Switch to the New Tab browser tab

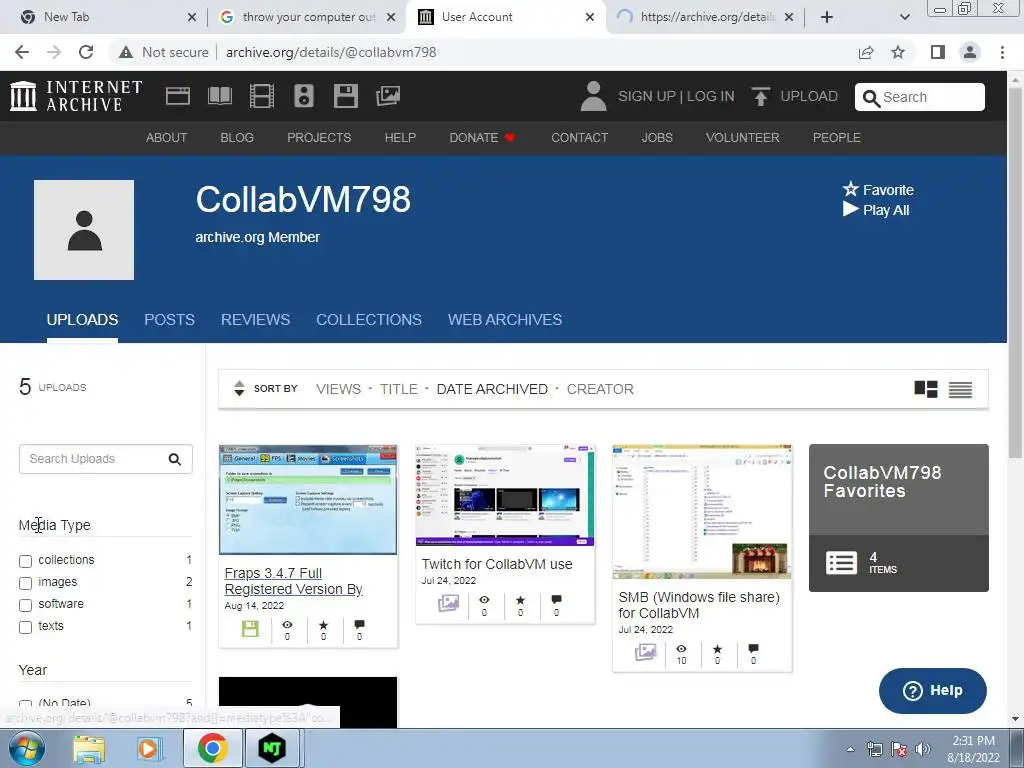coord(103,17)
